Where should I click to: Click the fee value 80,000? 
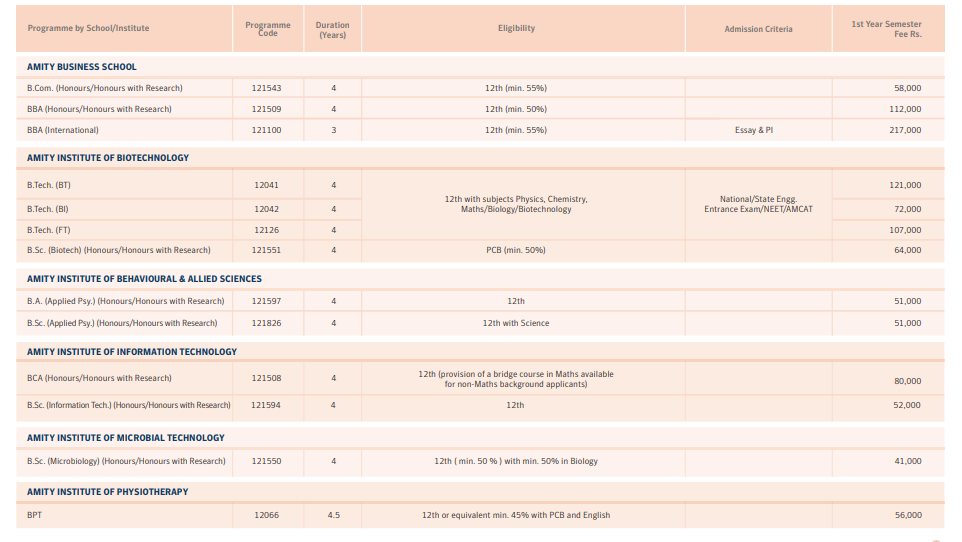coord(907,381)
